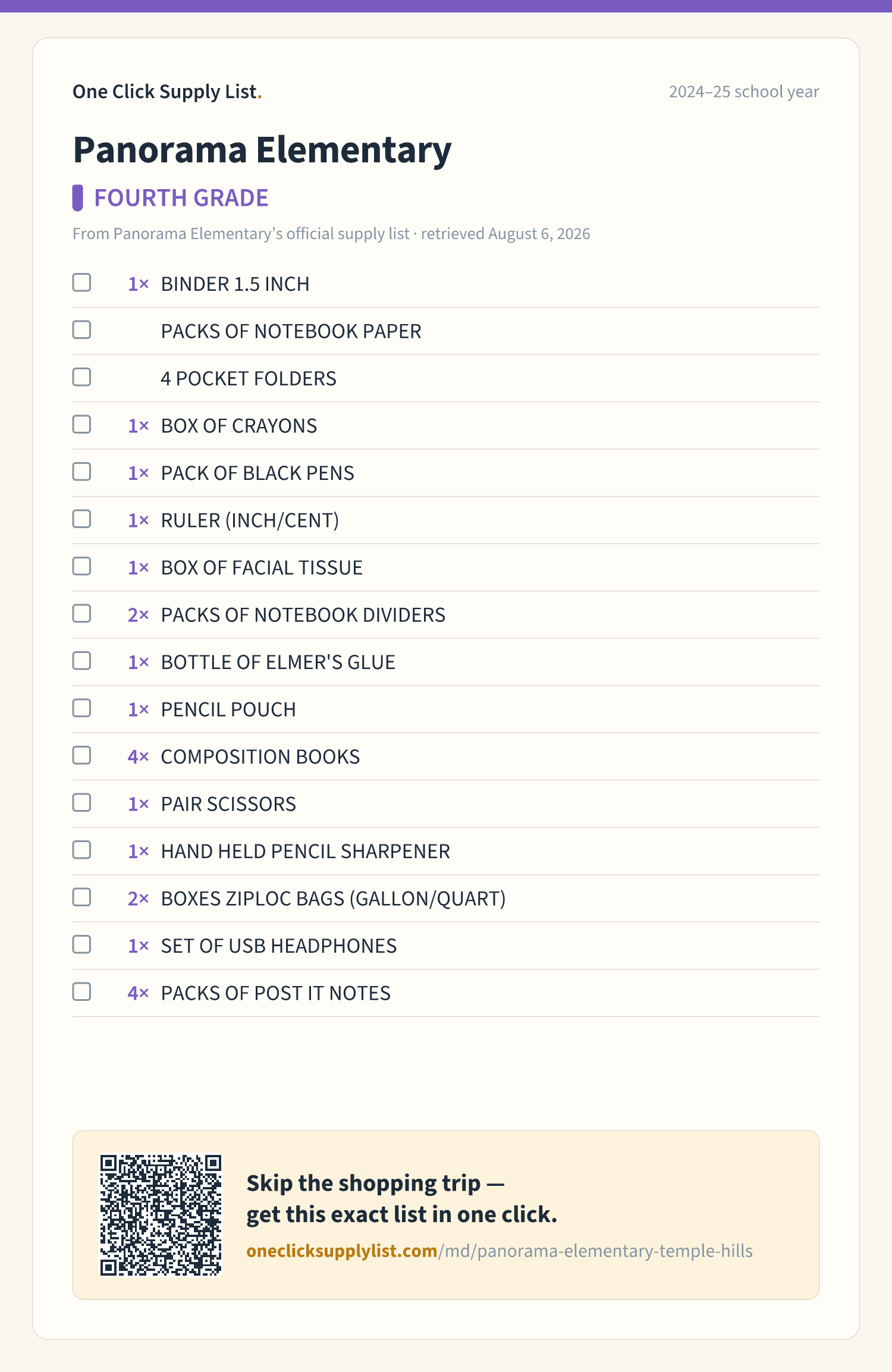
Task: Click the Skip the shopping trip heading
Action: click(402, 1199)
